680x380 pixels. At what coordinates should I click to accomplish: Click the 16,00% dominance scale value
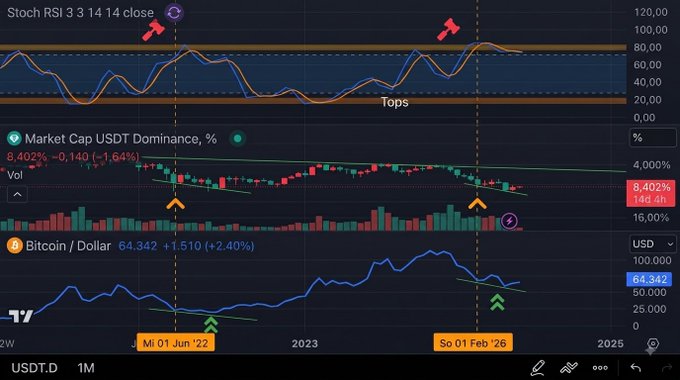click(651, 217)
